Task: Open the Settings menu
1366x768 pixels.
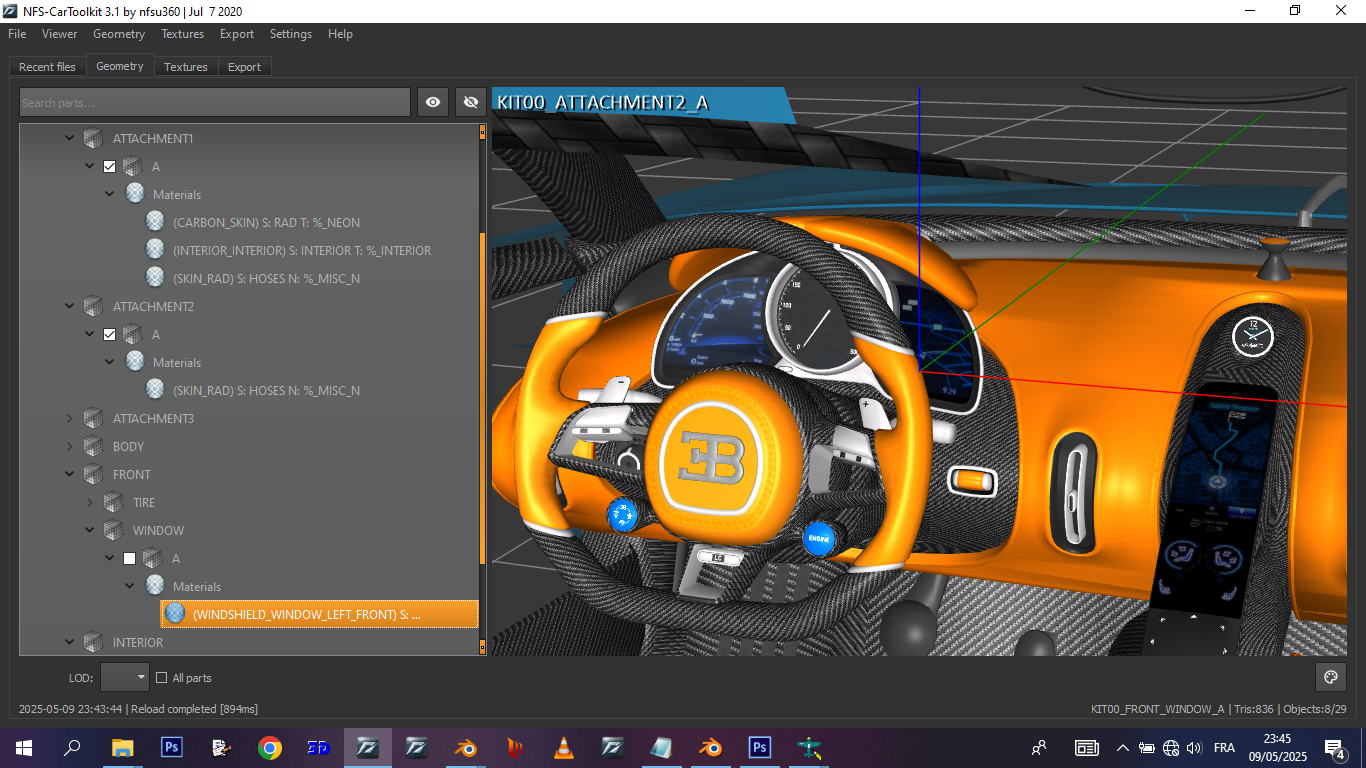Action: point(291,34)
